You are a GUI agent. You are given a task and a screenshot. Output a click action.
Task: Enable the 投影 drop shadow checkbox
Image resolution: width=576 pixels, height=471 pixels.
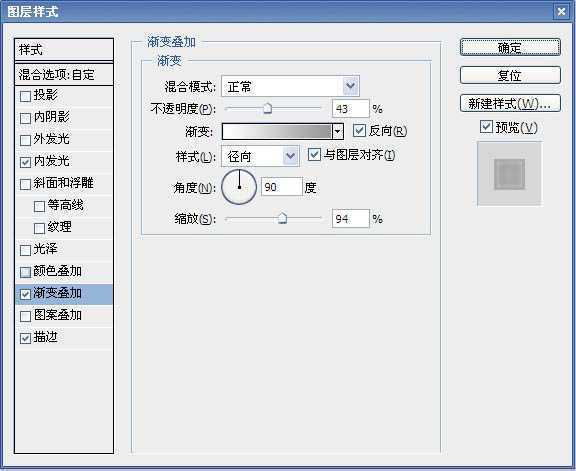click(25, 97)
